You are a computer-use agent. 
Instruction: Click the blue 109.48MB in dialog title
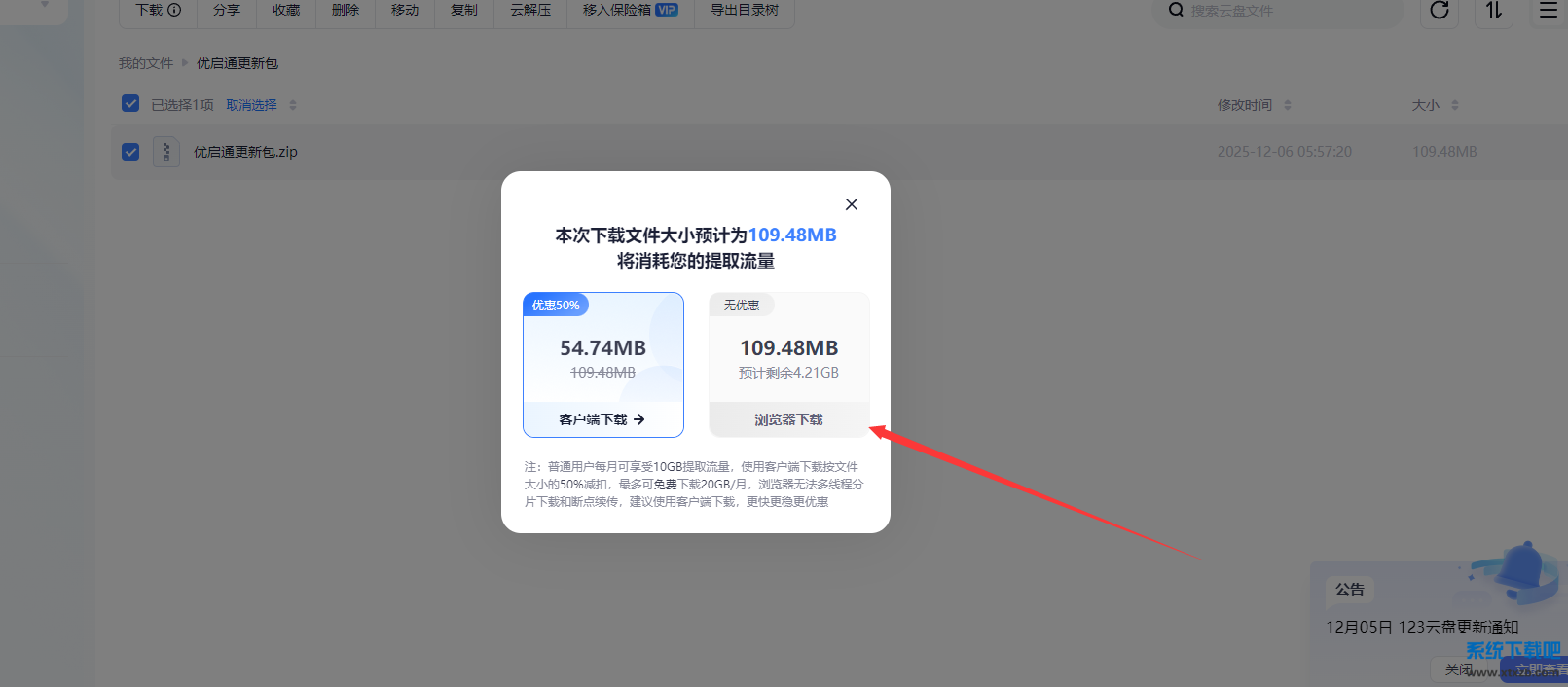click(792, 235)
